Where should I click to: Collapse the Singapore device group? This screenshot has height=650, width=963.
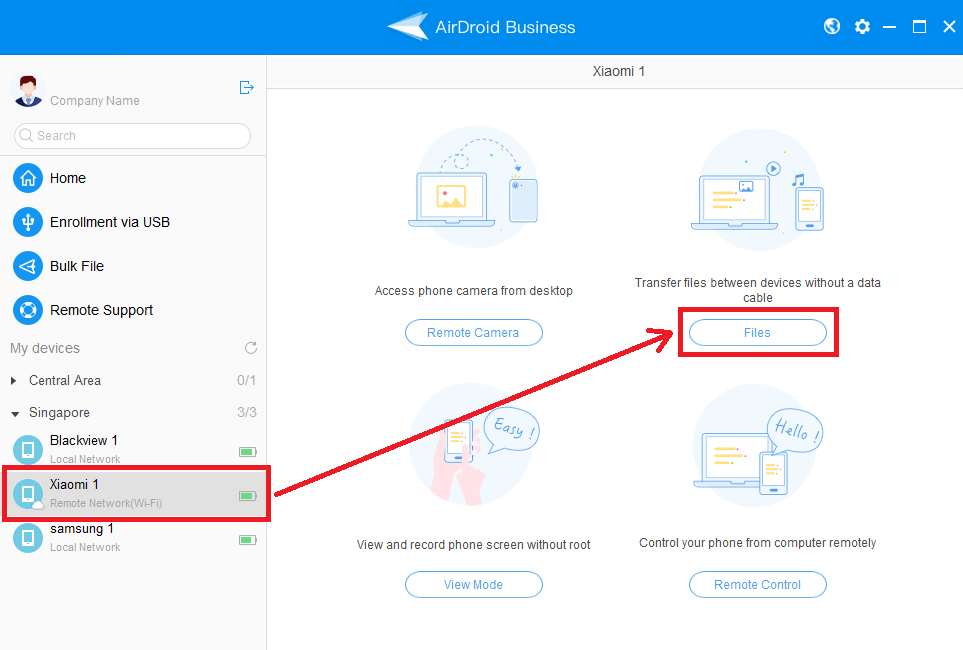point(14,412)
